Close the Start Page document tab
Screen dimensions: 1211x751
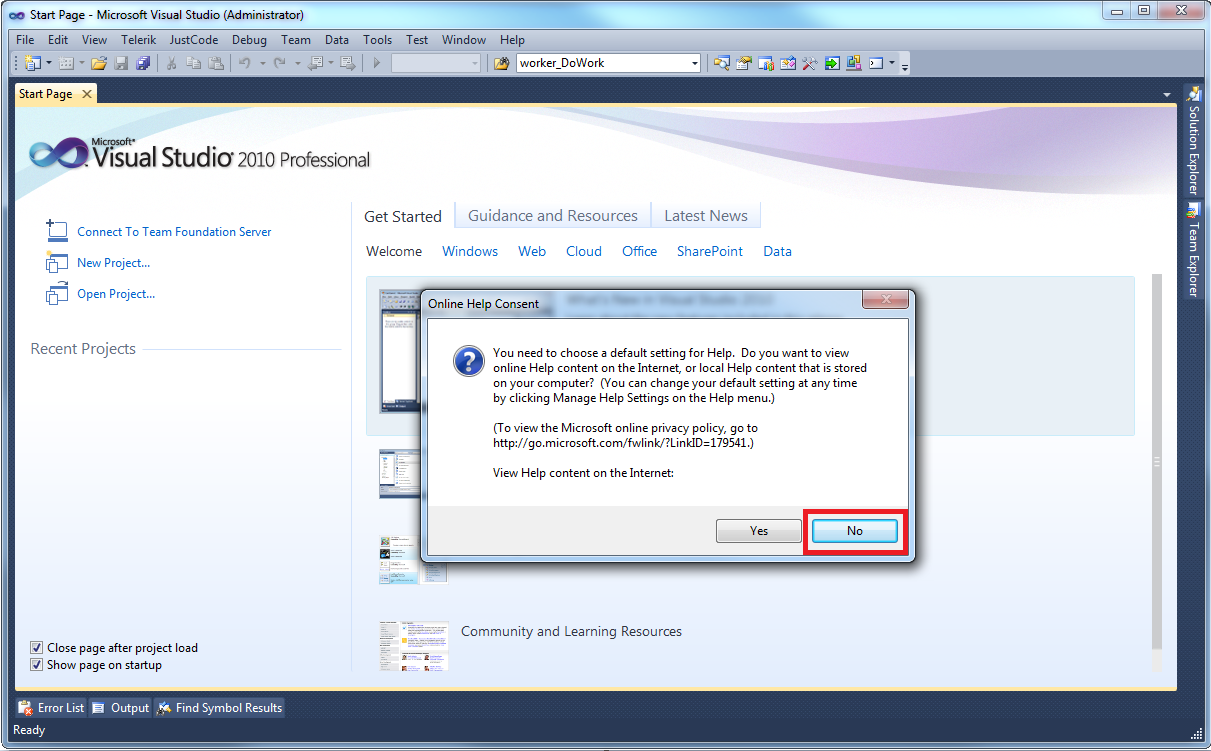click(x=86, y=94)
